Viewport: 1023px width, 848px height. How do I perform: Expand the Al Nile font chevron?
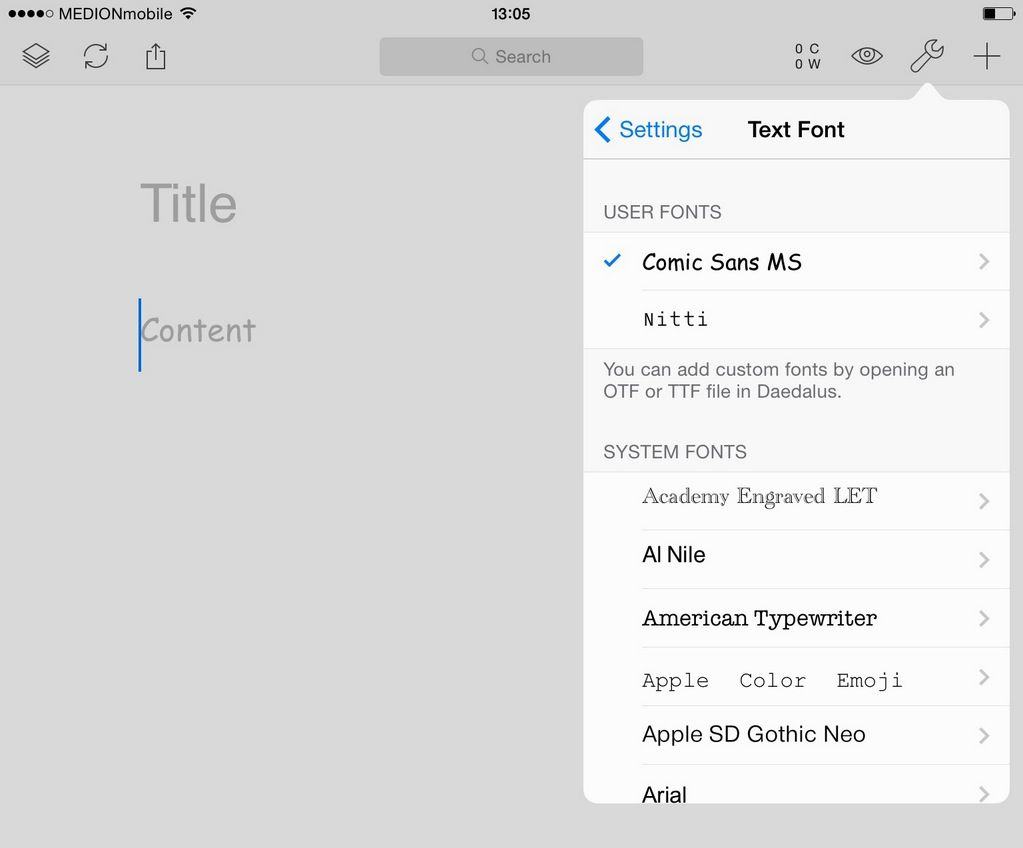point(984,559)
